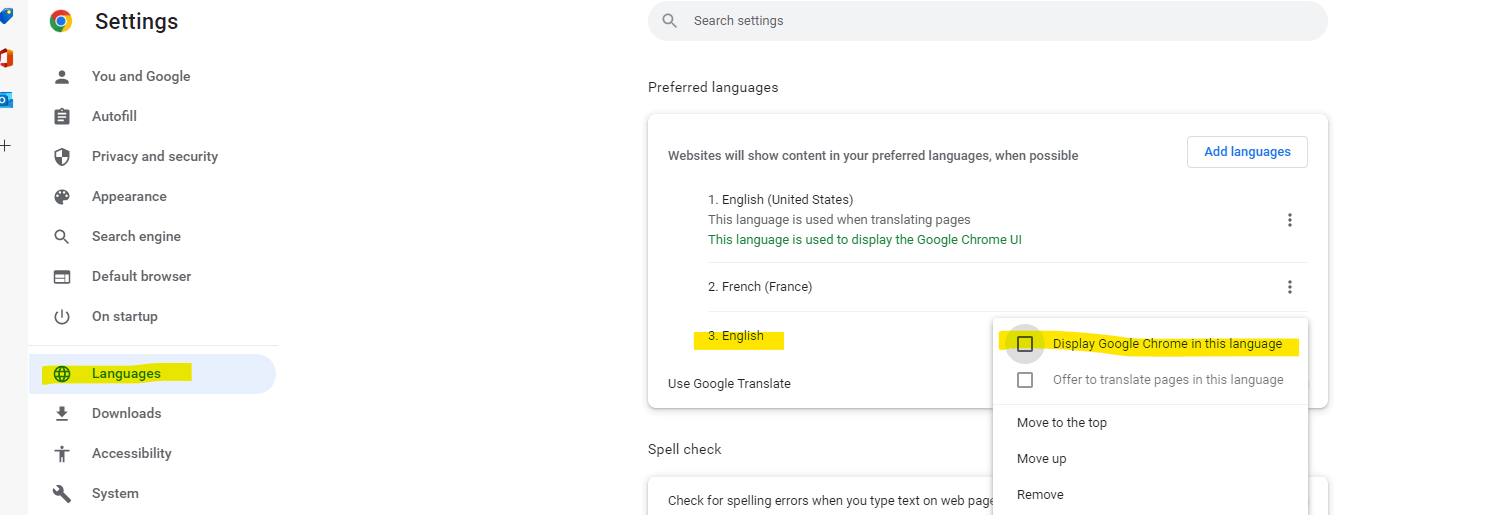1490x515 pixels.
Task: Click the Settings page title
Action: pos(136,22)
